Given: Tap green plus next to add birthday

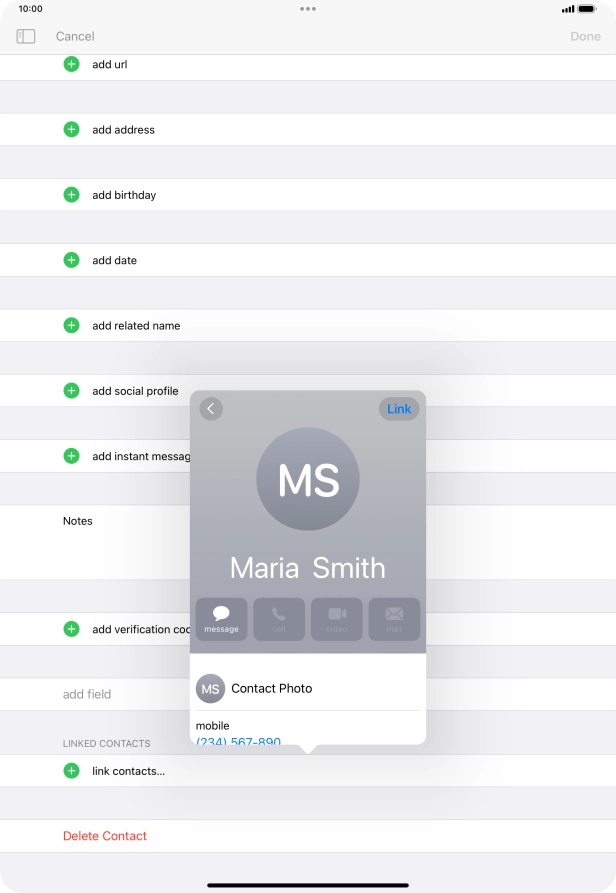Looking at the screenshot, I should click(x=71, y=195).
